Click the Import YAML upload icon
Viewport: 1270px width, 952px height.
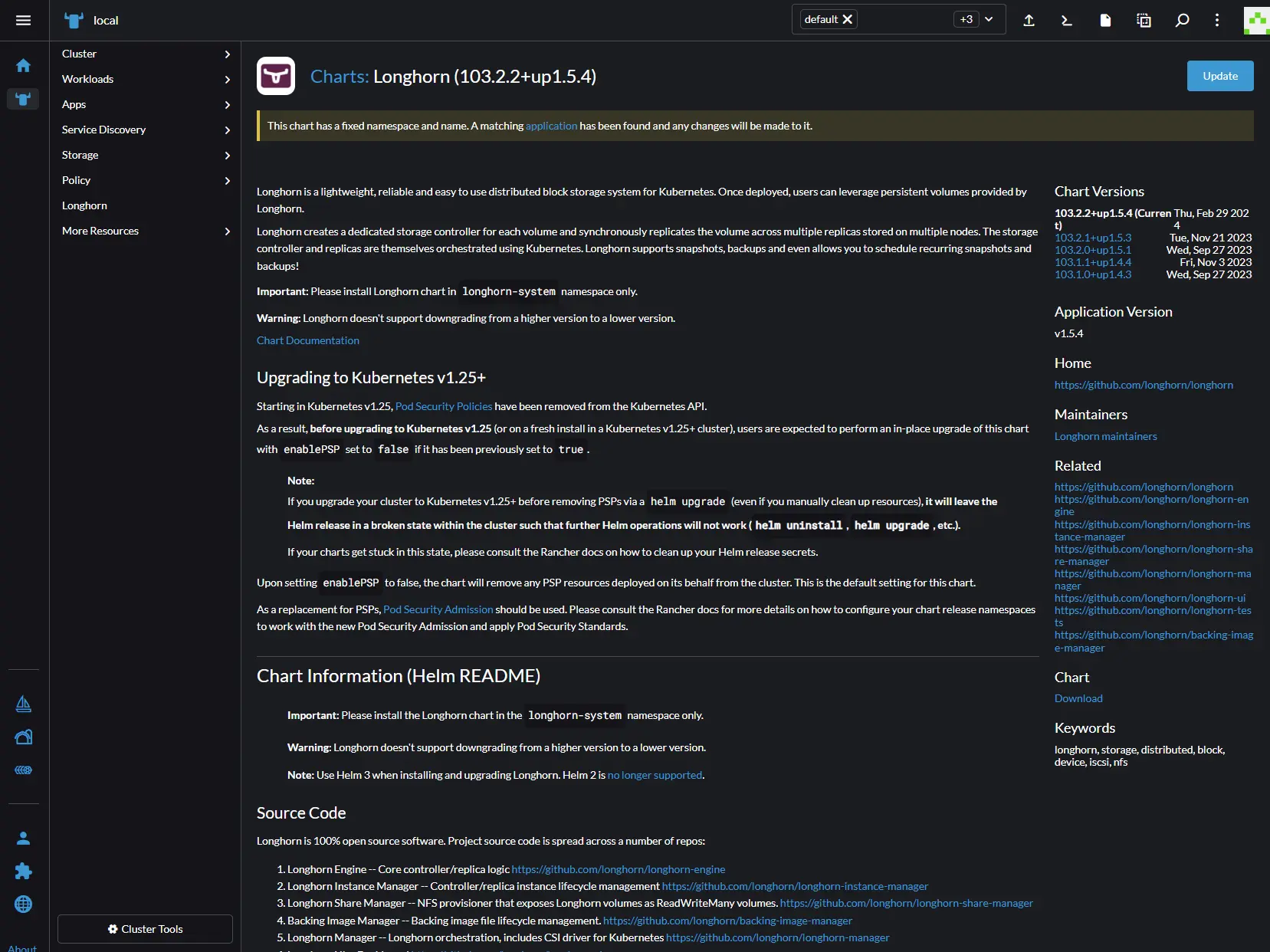pos(1029,21)
